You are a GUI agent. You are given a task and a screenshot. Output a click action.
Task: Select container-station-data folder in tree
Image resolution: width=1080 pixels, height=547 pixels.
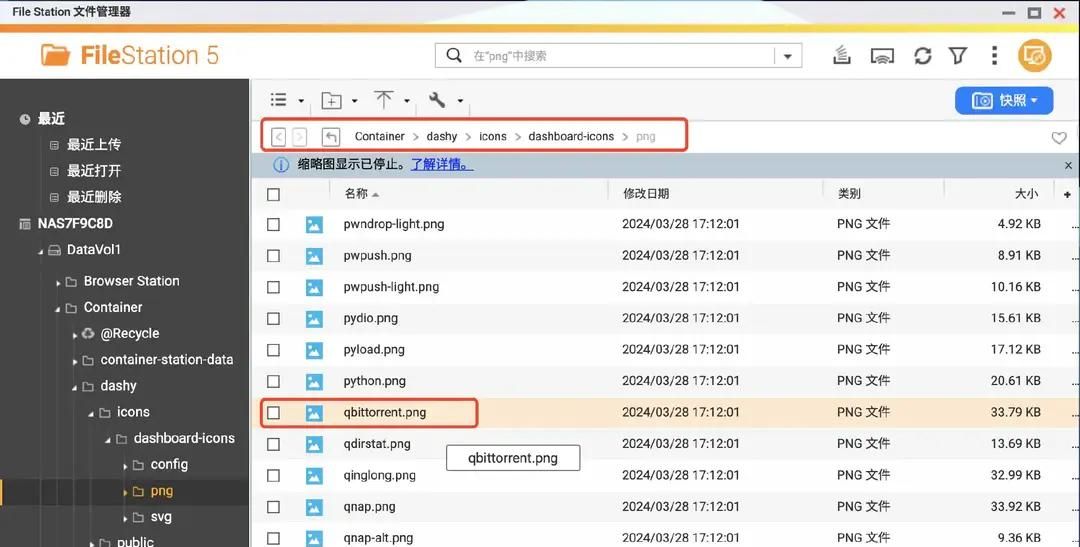pyautogui.click(x=167, y=360)
